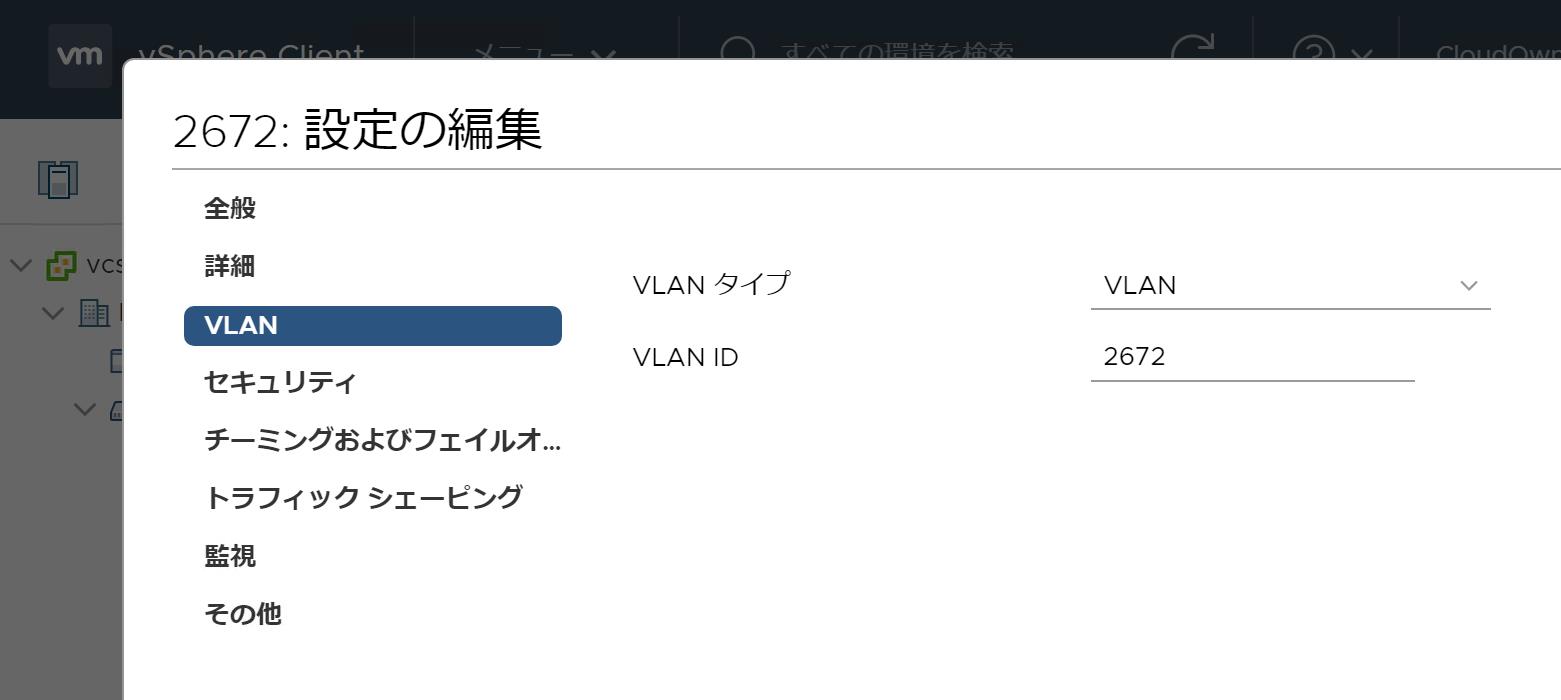Click the vCenter server icon in tree
Viewport: 1561px width, 700px height.
(61, 266)
